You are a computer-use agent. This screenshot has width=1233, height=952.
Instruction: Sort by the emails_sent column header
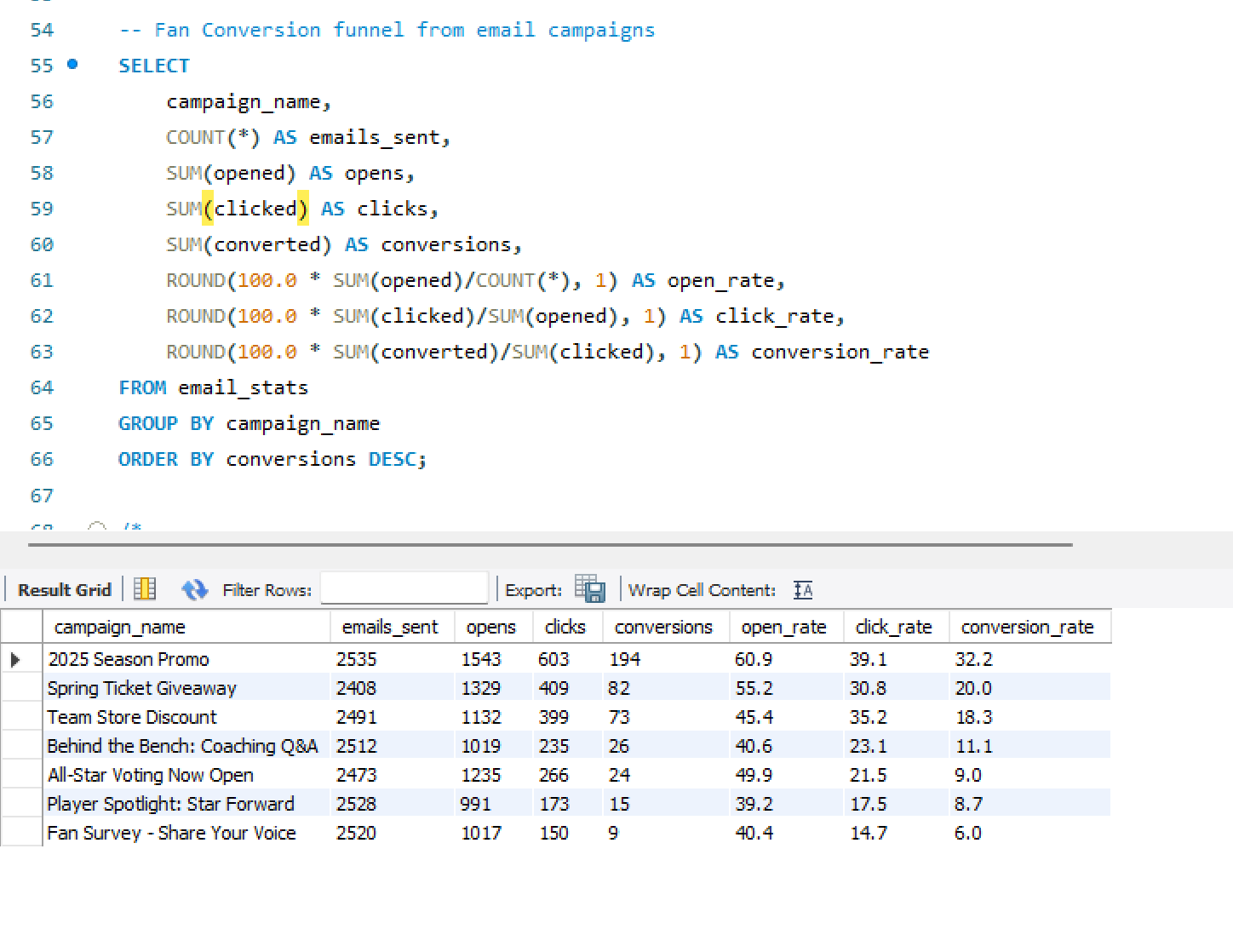pos(390,628)
